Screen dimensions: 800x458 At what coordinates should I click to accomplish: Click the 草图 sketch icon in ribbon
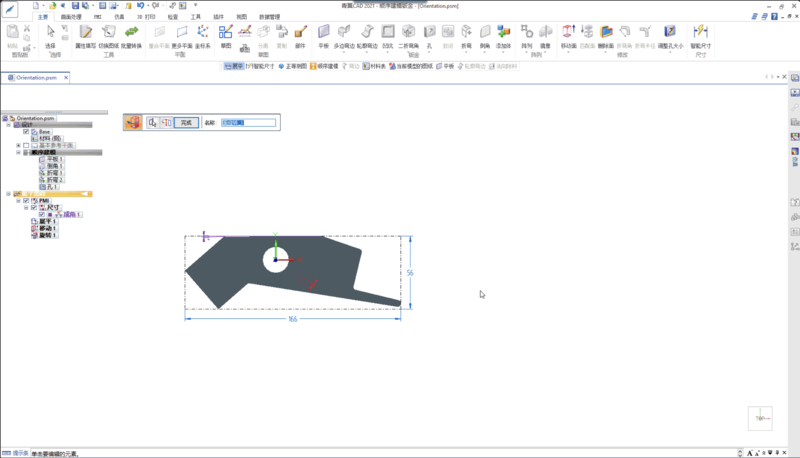[226, 33]
